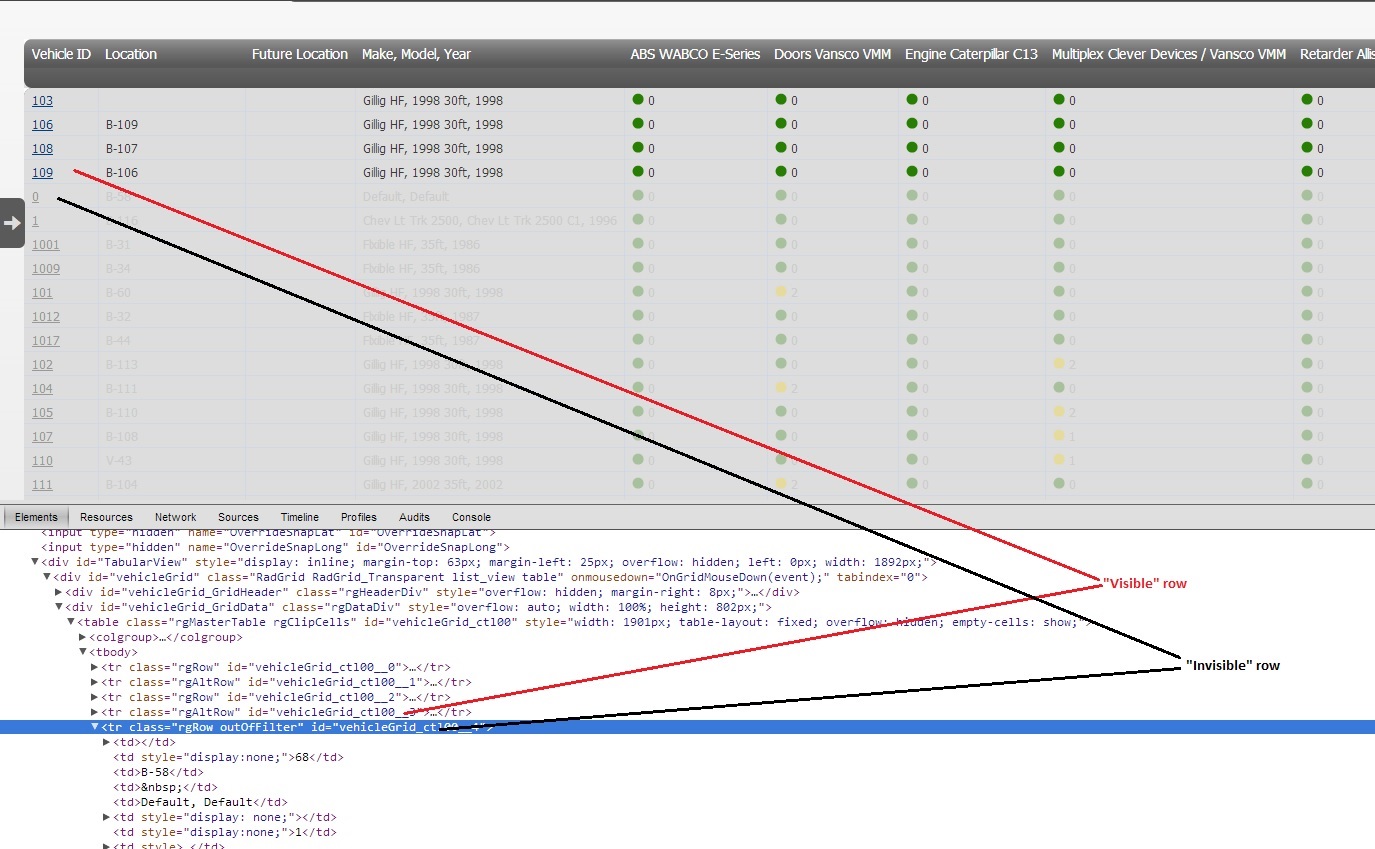The width and height of the screenshot is (1375, 849).
Task: Expand the colgroup element node
Action: 83,637
